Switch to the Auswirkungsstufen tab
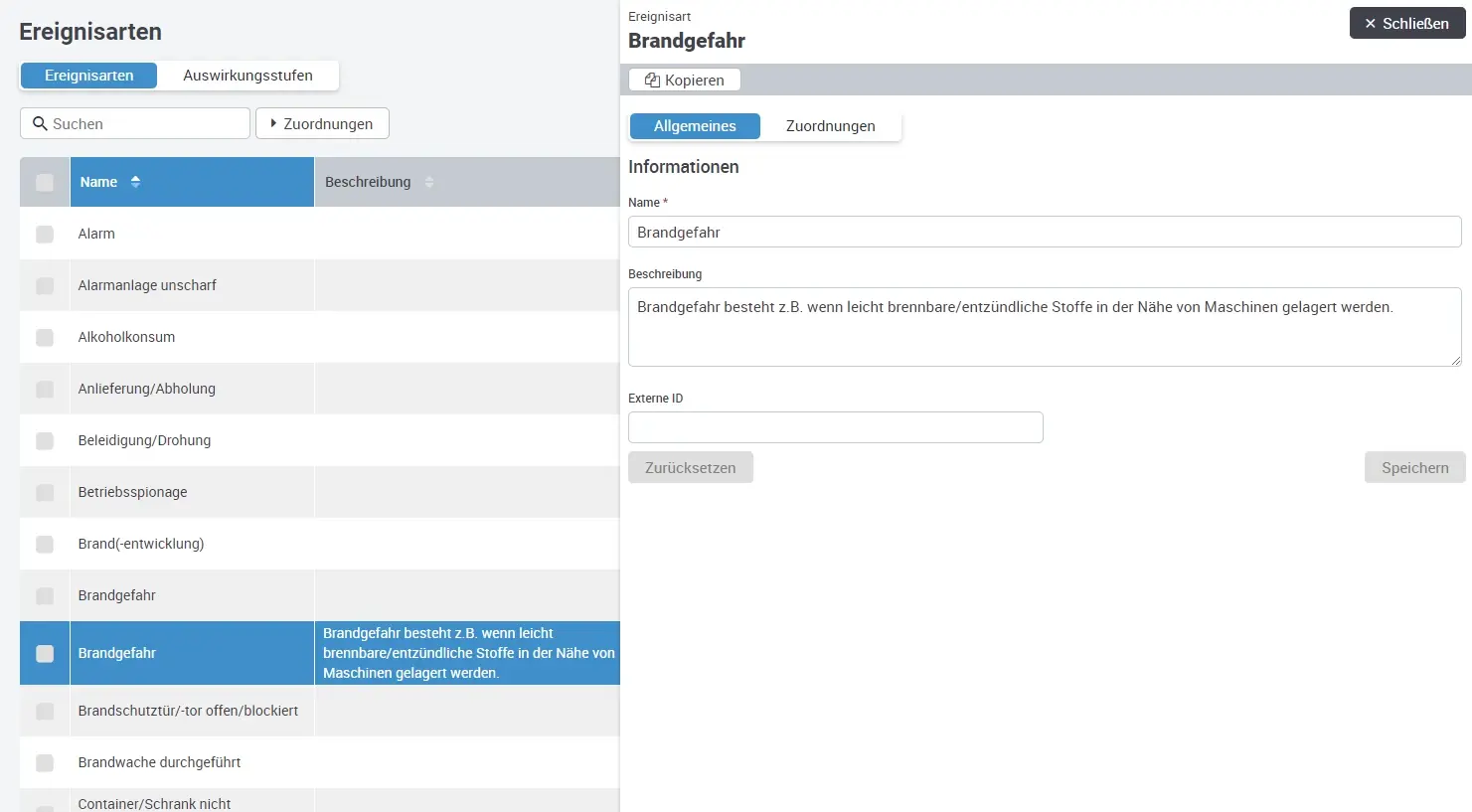The width and height of the screenshot is (1472, 812). click(x=247, y=76)
